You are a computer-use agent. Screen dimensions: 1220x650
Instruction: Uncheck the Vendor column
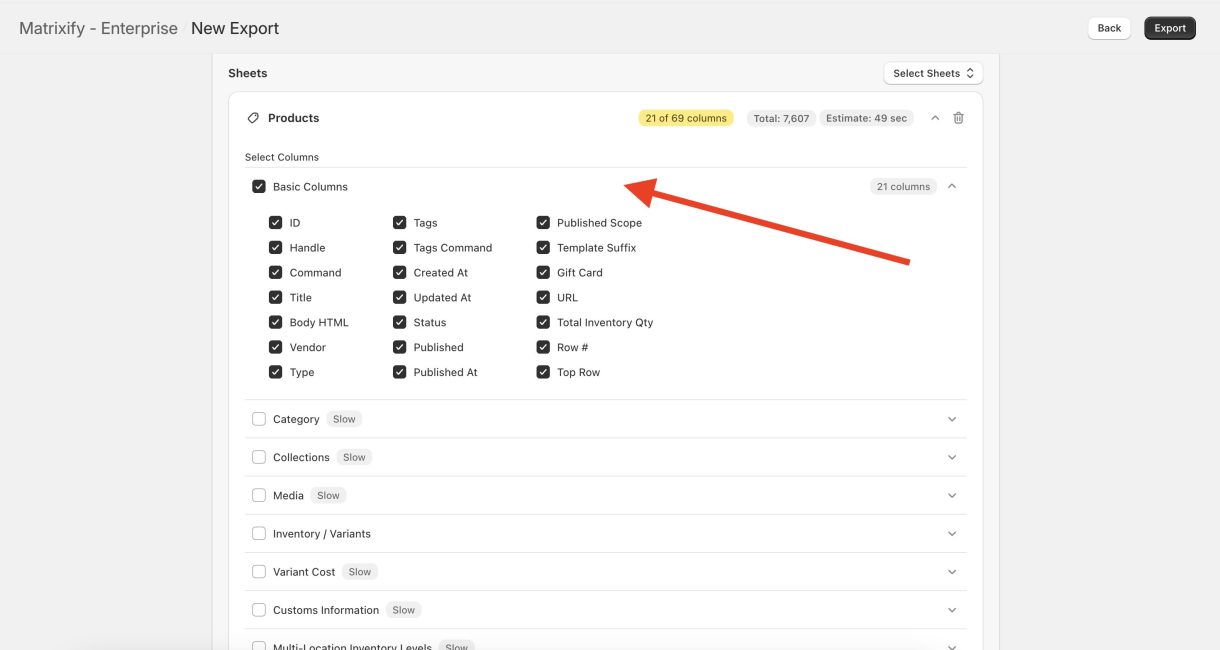click(x=275, y=346)
